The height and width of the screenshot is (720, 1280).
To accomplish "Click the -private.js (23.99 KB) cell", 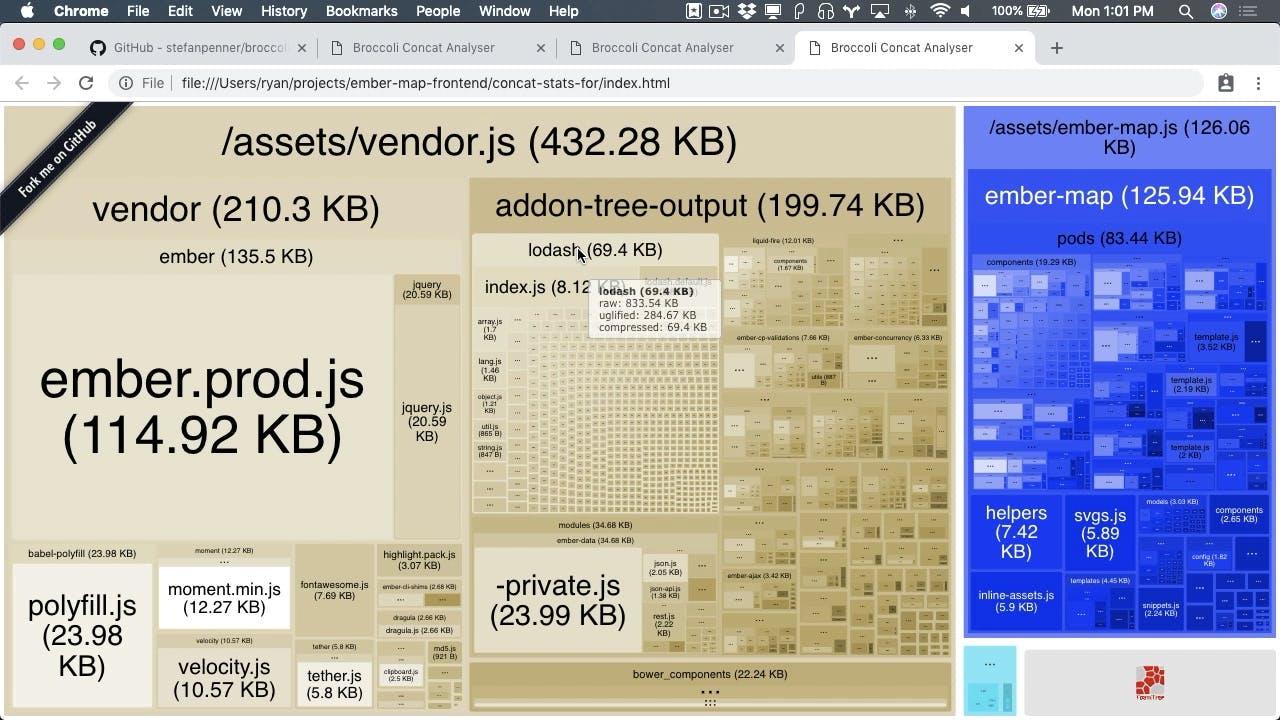I will click(x=560, y=600).
